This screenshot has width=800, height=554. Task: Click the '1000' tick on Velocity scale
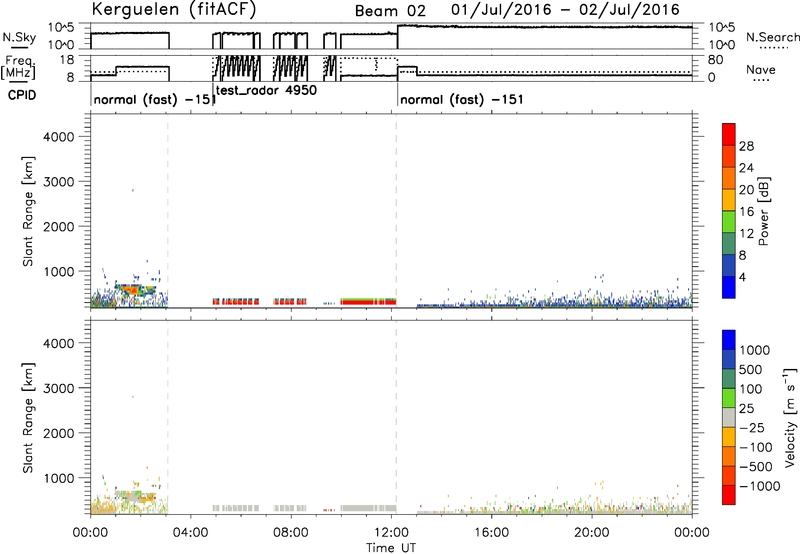(x=754, y=350)
